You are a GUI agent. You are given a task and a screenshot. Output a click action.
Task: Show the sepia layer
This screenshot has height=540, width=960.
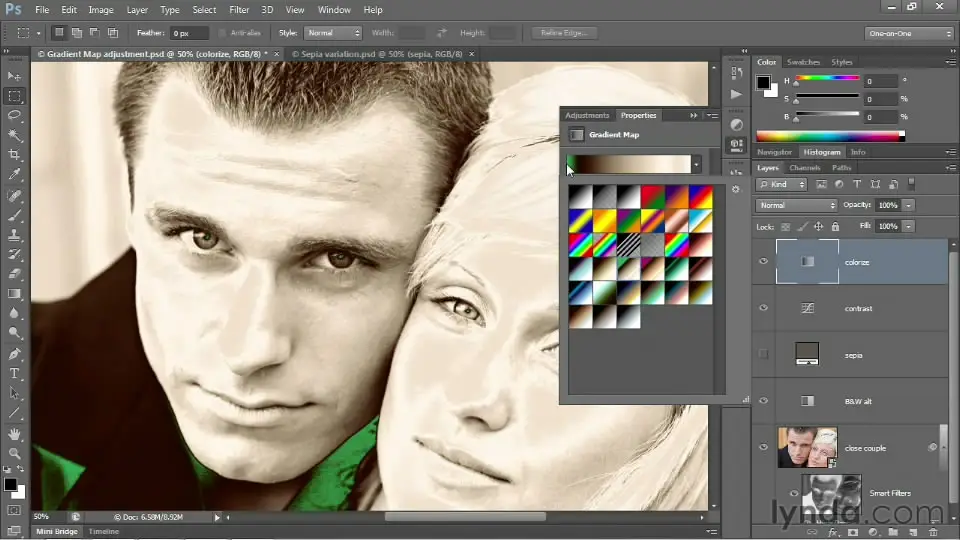[x=764, y=354]
